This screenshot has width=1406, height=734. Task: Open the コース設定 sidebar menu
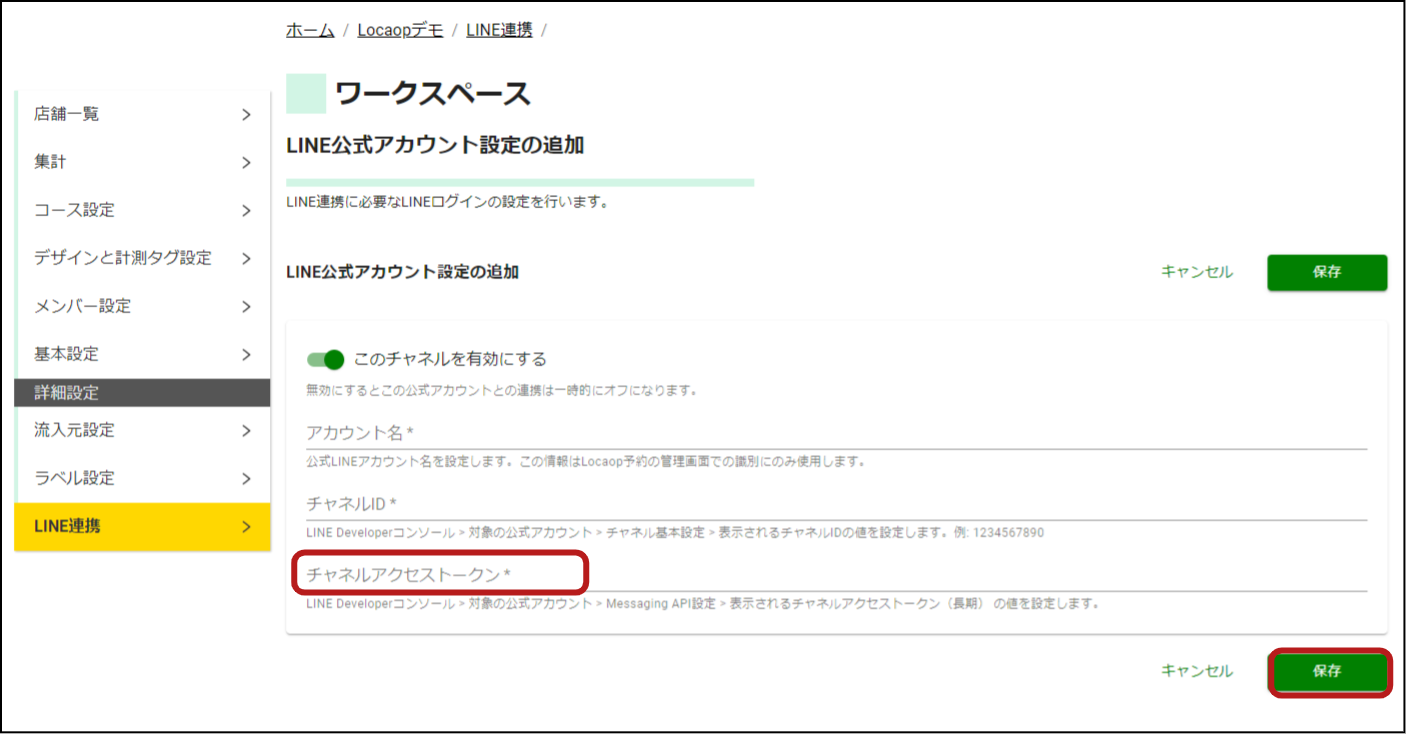click(143, 210)
